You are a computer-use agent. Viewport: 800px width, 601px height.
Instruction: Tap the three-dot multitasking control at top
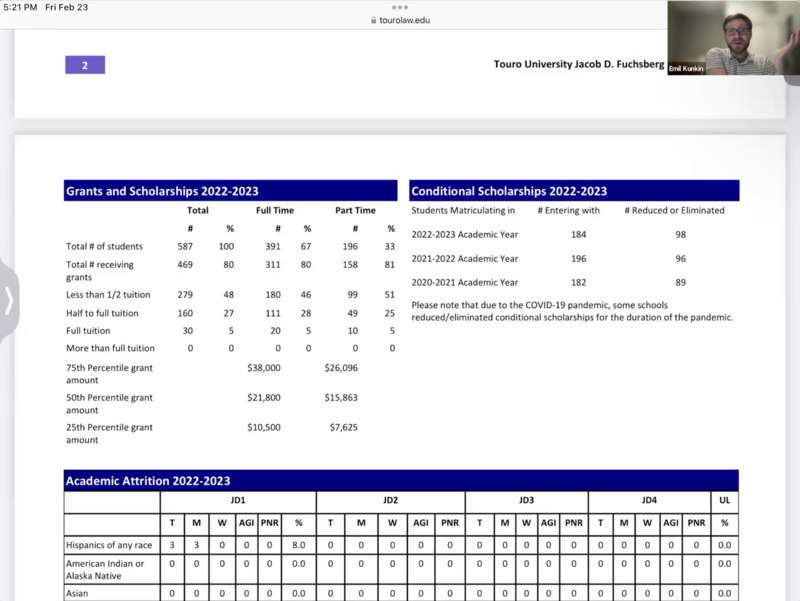tap(400, 7)
